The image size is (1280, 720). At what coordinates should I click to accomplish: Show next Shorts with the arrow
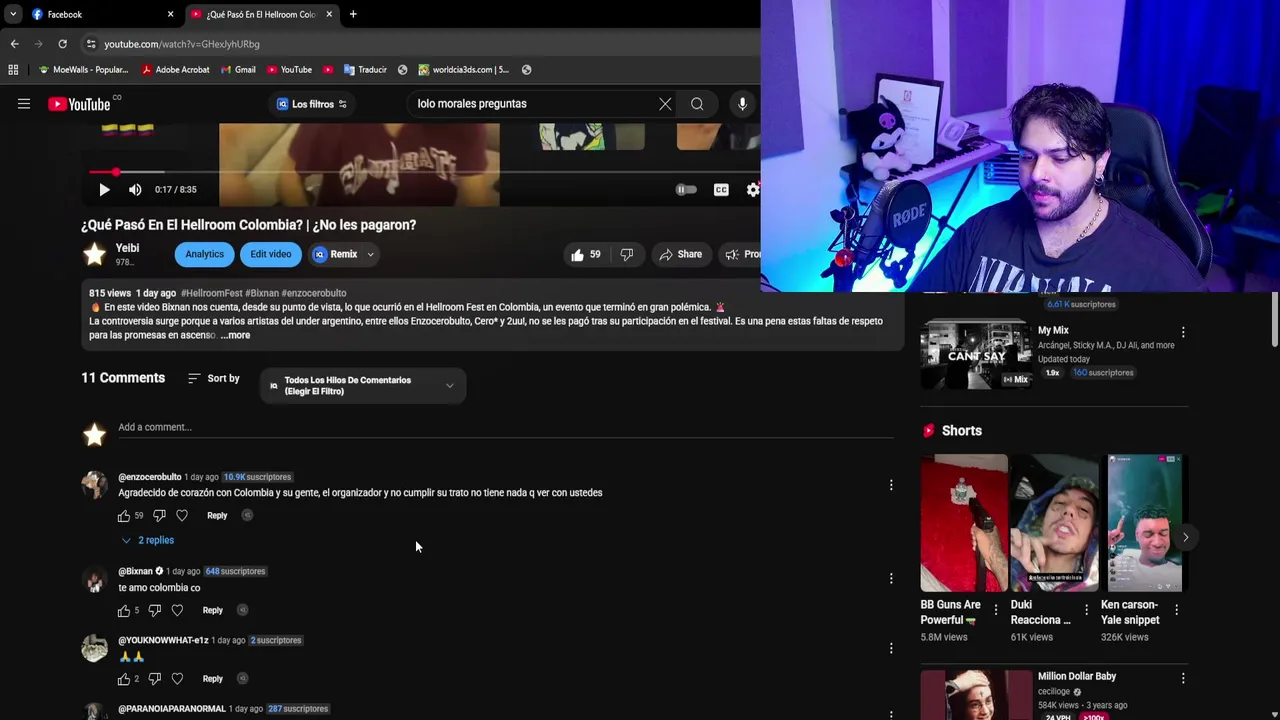pyautogui.click(x=1185, y=537)
